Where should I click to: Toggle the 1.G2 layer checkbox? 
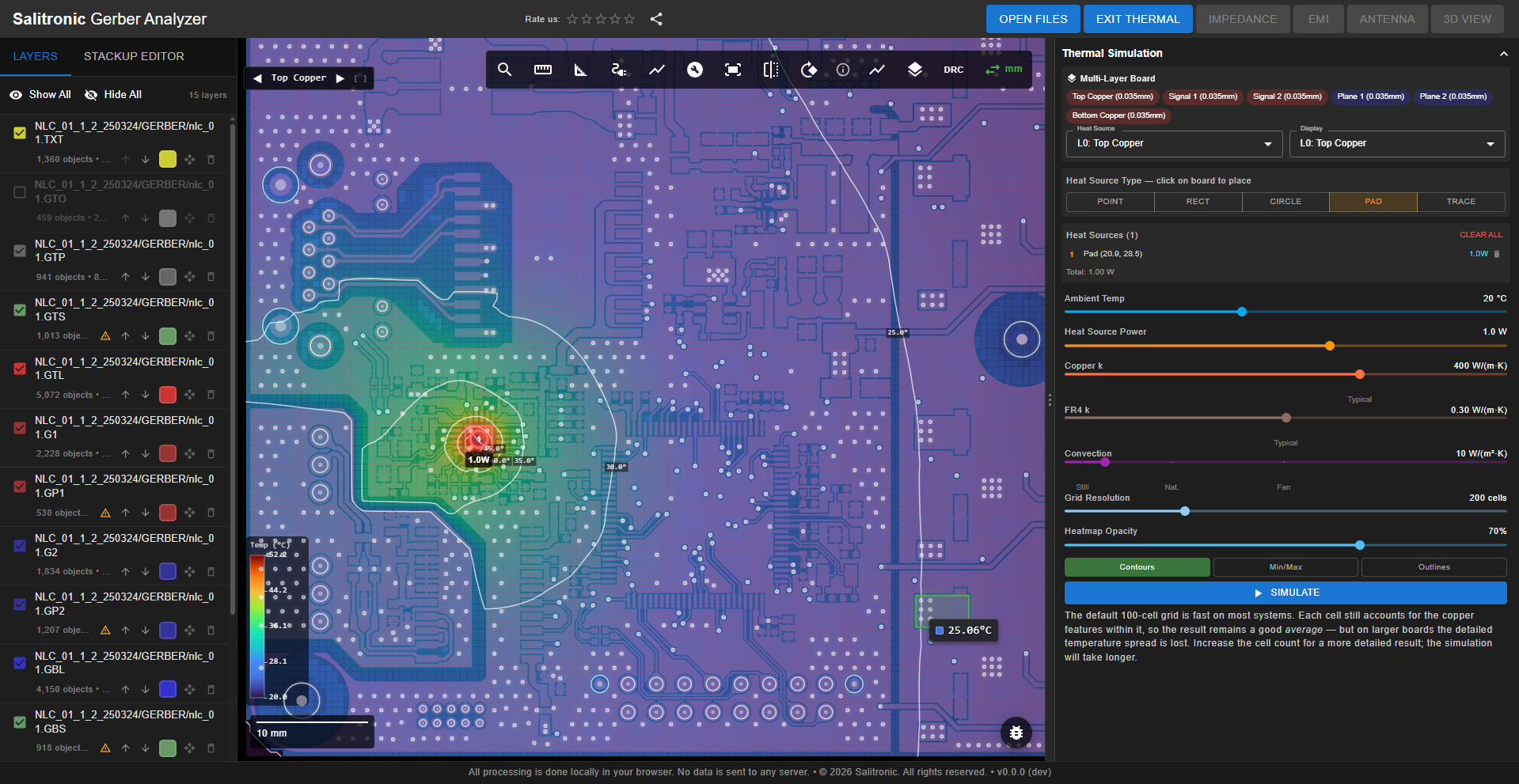(20, 545)
